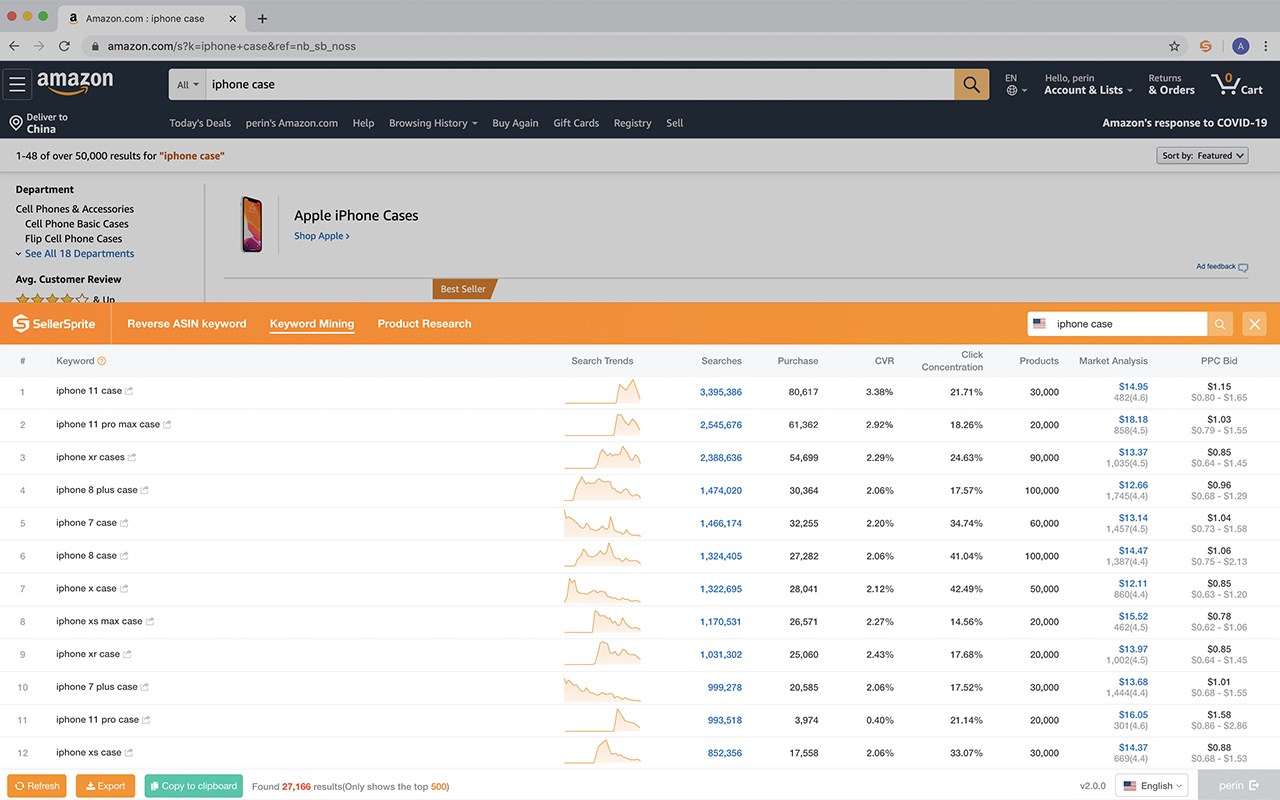Open Amazon hamburger menu
1280x800 pixels.
tap(17, 84)
